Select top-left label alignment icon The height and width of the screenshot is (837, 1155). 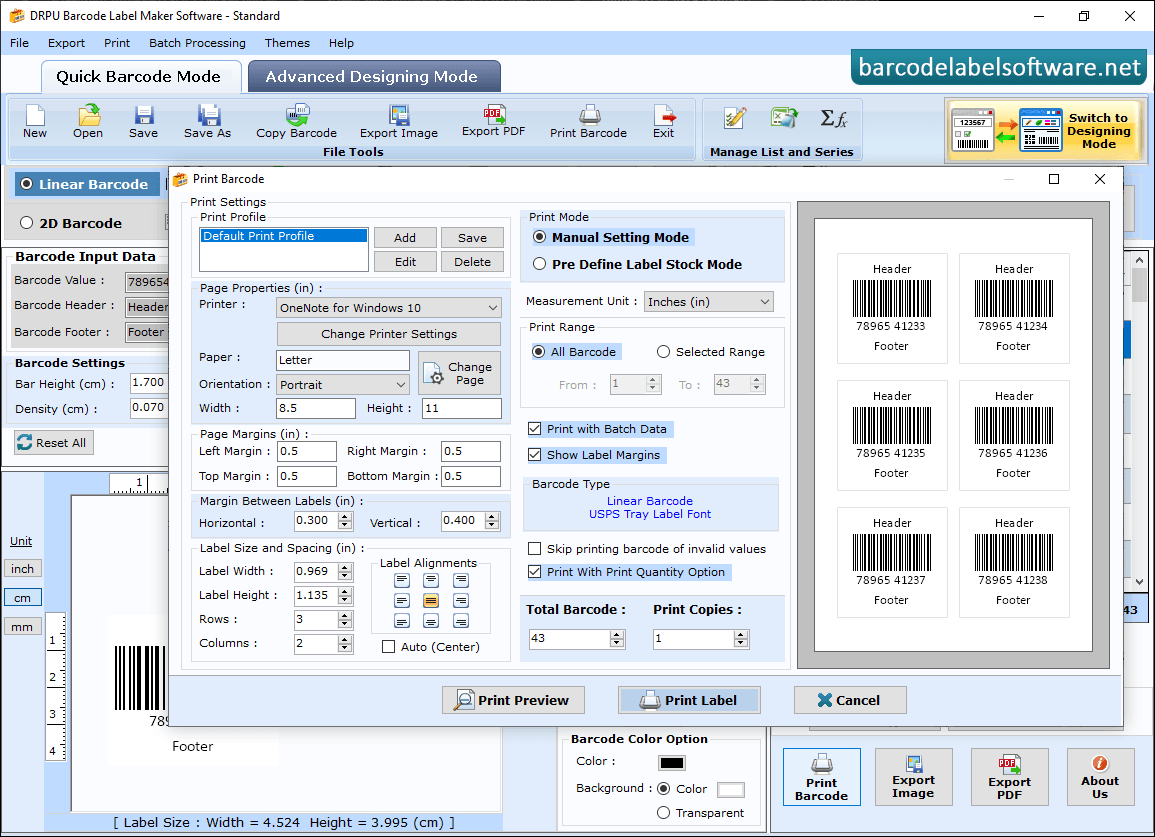pyautogui.click(x=401, y=581)
